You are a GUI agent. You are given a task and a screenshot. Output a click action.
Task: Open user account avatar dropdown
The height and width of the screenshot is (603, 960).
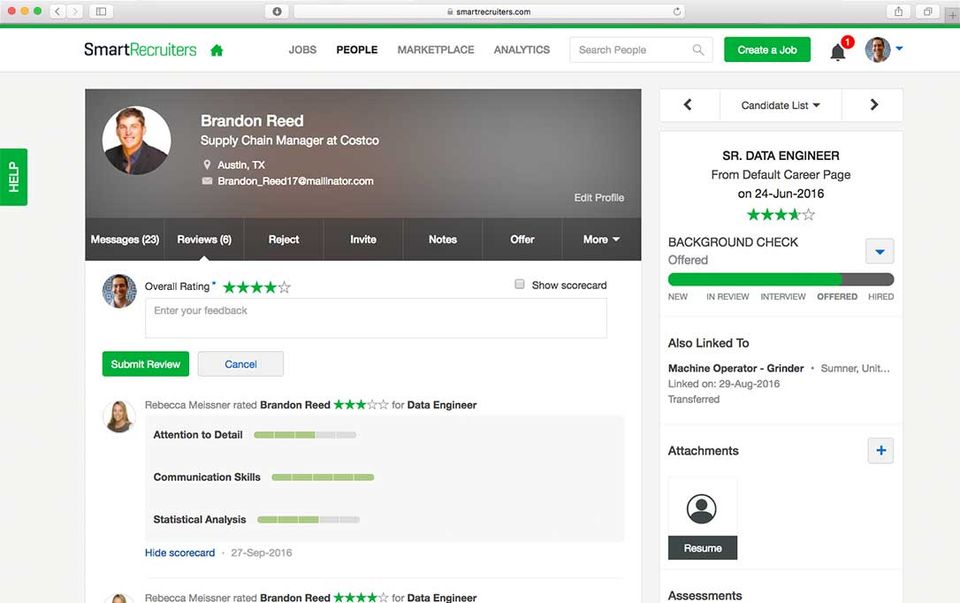[x=883, y=50]
